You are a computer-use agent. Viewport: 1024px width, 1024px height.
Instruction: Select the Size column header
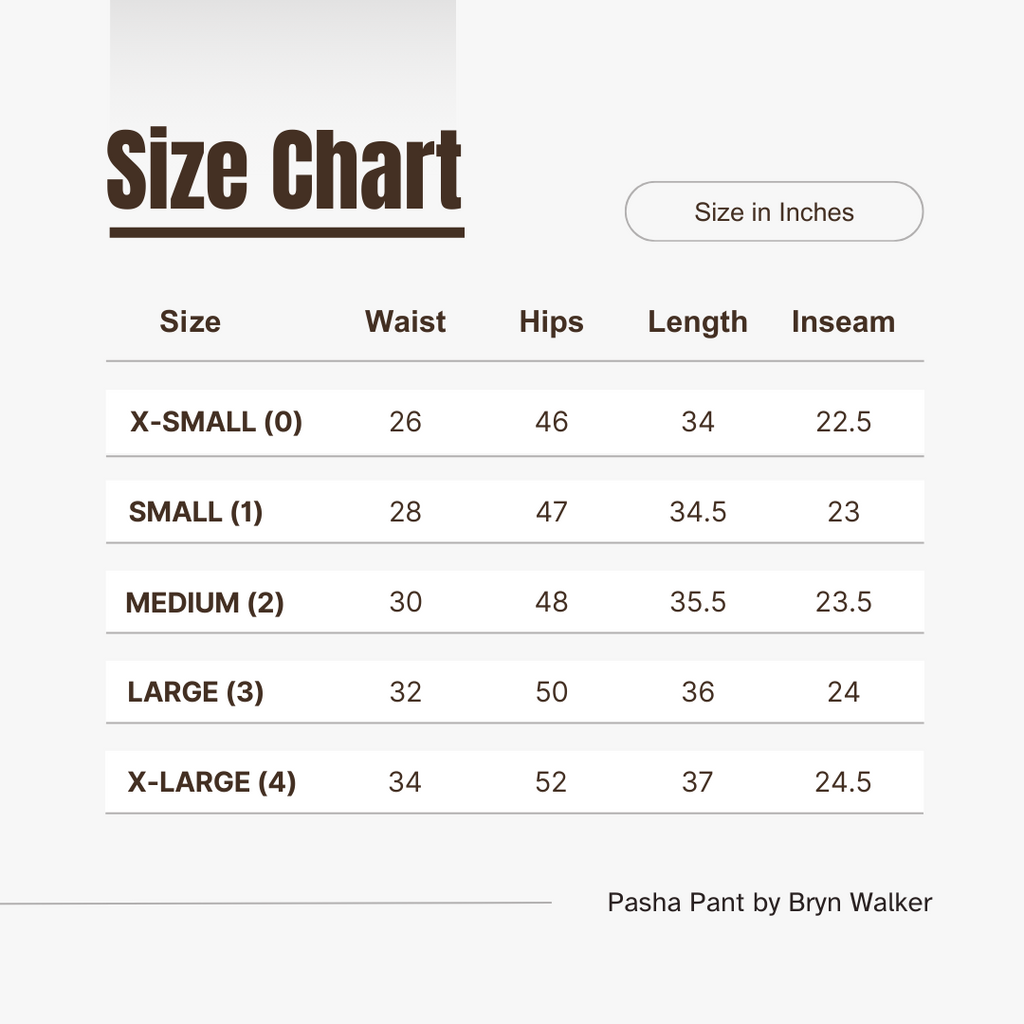pyautogui.click(x=190, y=322)
